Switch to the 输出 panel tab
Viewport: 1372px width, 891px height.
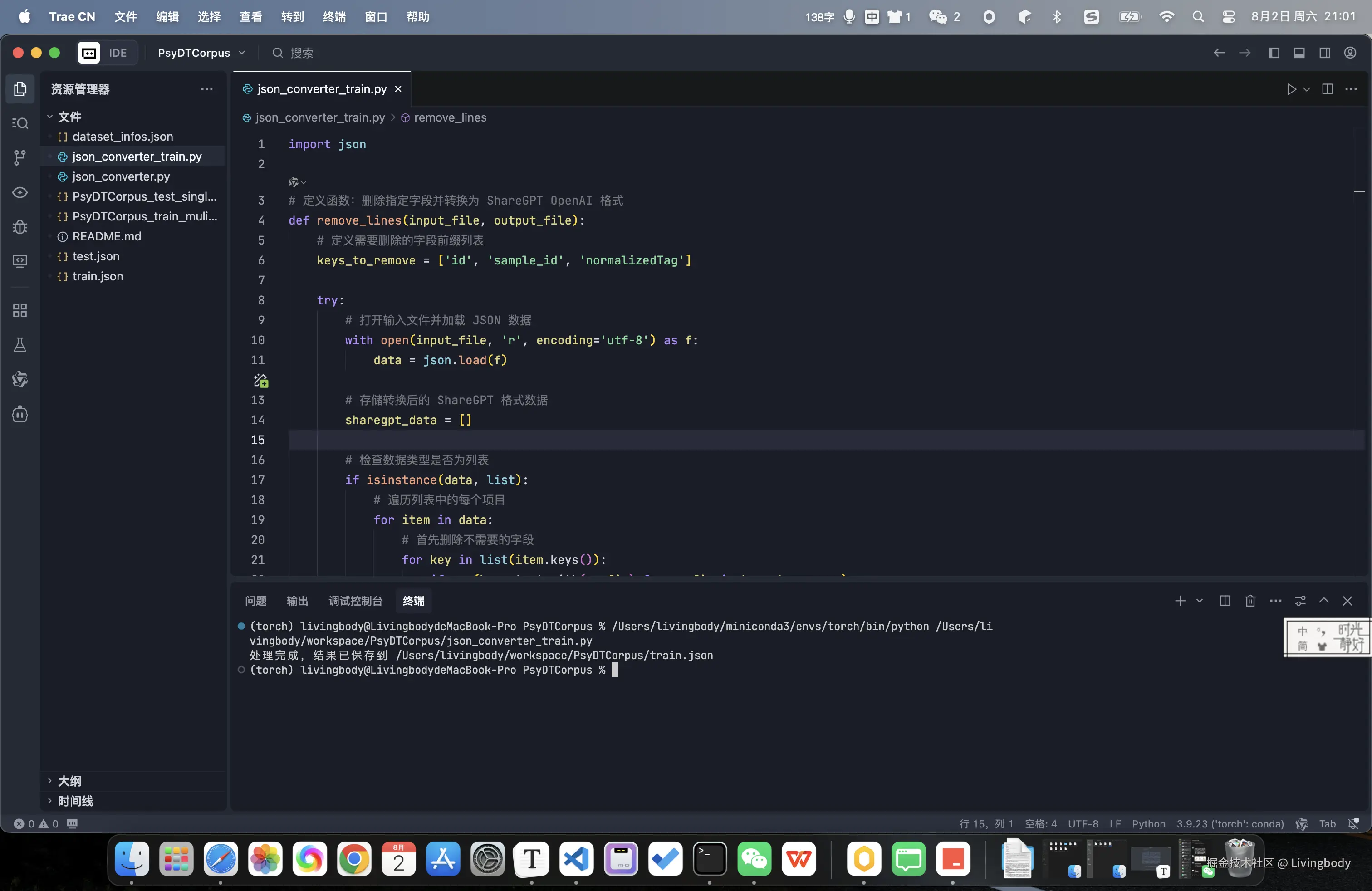pos(297,601)
